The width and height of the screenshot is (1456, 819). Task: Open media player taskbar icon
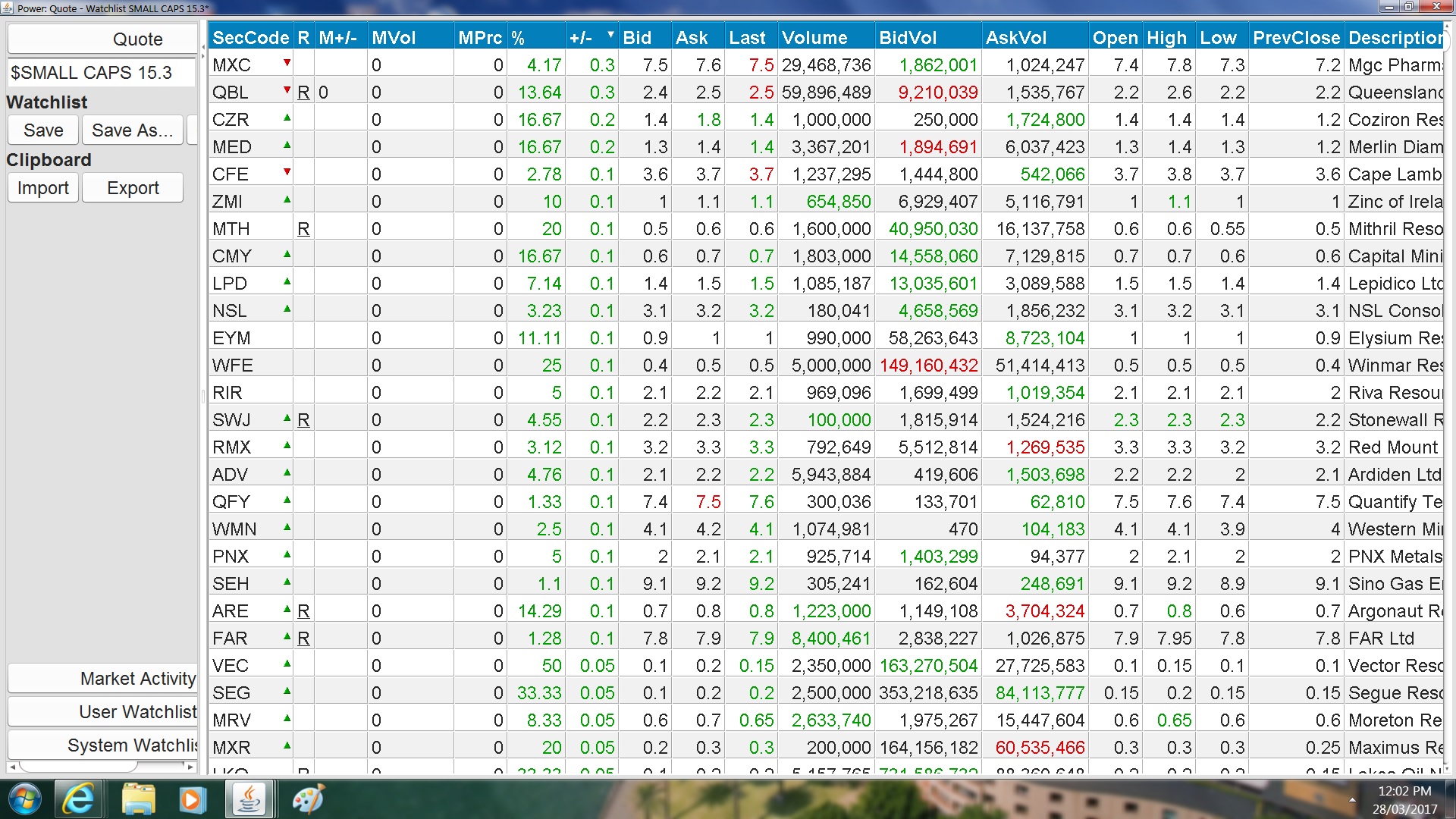coord(193,799)
